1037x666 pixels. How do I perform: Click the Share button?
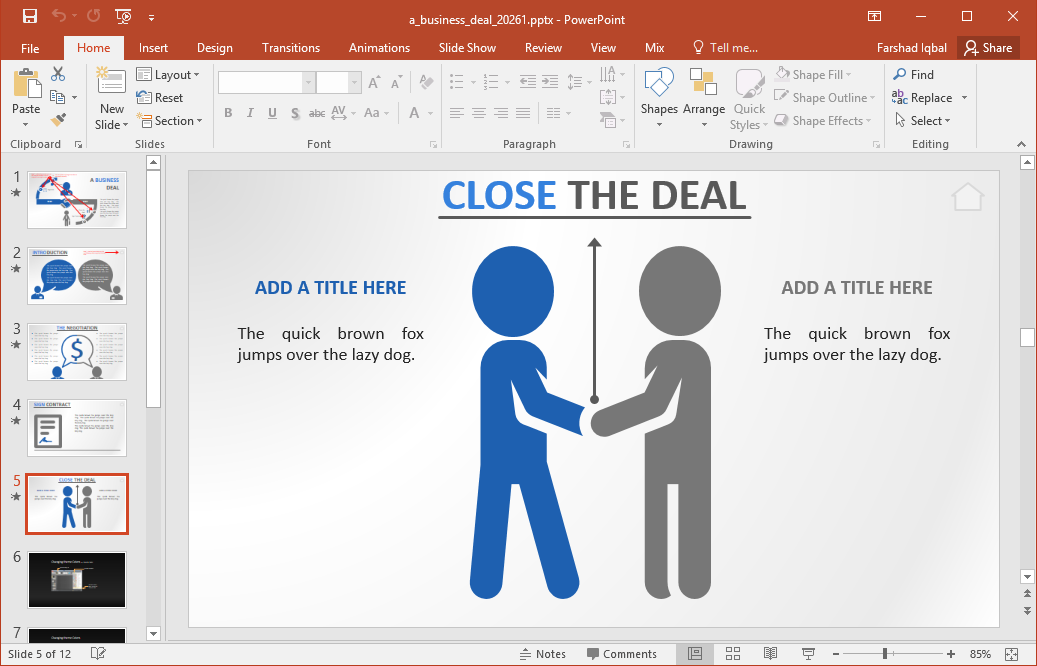988,47
